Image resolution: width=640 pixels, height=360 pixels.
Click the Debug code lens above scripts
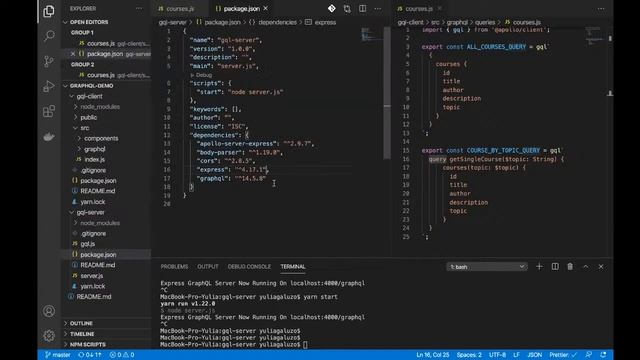point(204,75)
